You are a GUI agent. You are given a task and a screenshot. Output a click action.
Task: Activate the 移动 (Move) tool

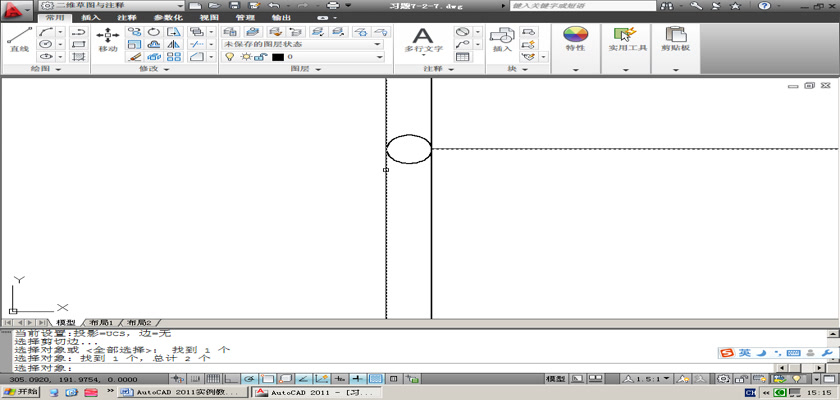coord(108,40)
